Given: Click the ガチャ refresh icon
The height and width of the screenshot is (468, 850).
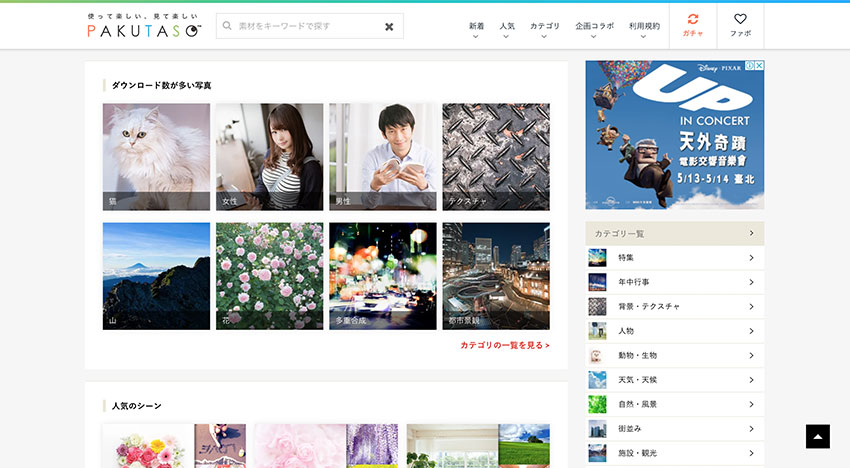Looking at the screenshot, I should click(692, 20).
